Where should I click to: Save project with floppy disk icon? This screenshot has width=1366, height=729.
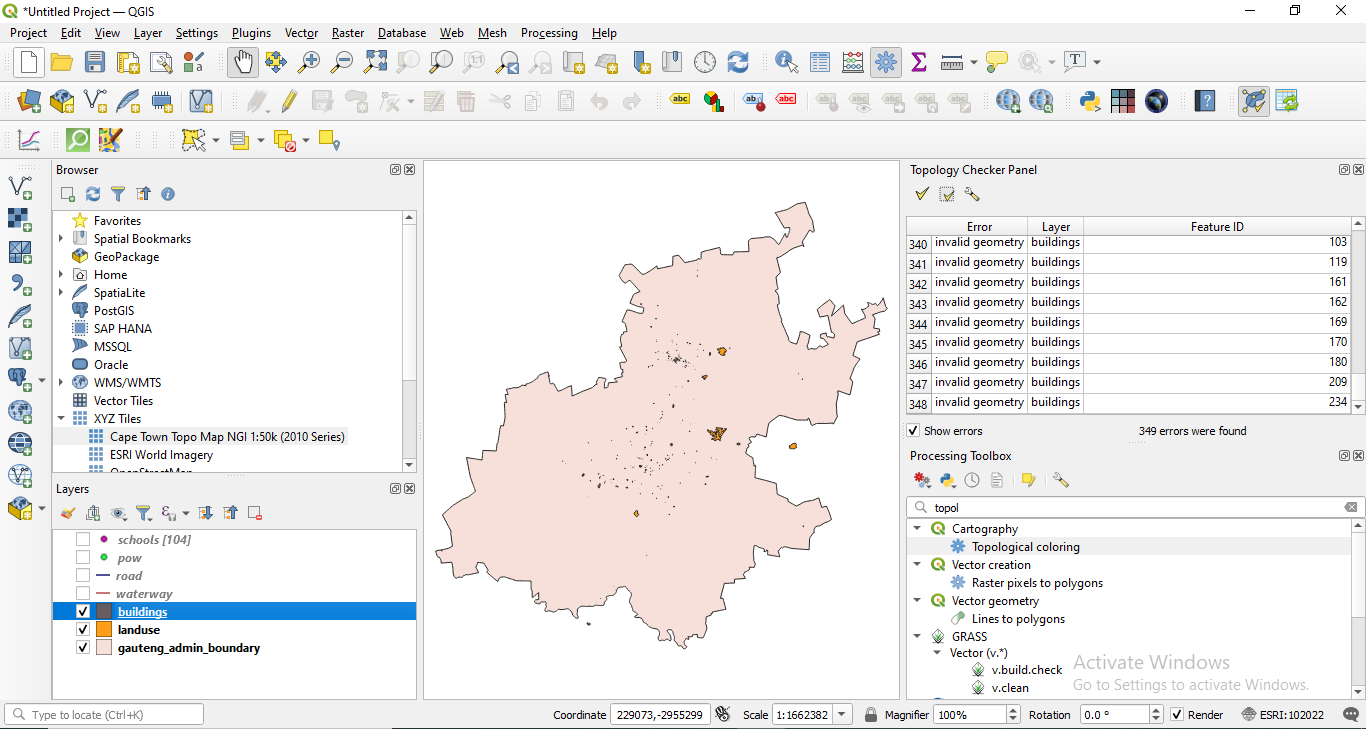[95, 62]
